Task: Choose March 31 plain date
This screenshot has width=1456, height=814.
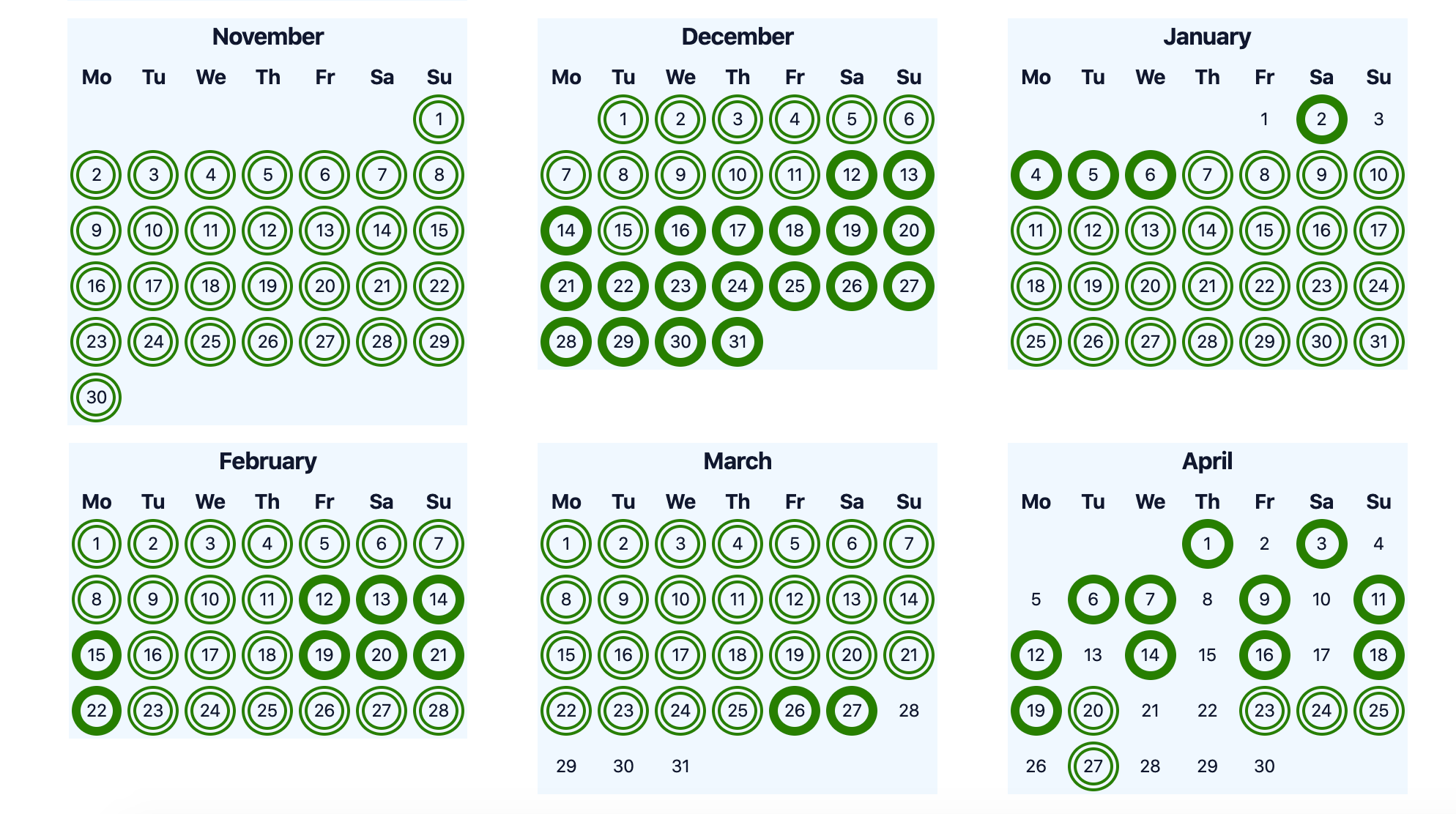Action: (680, 766)
